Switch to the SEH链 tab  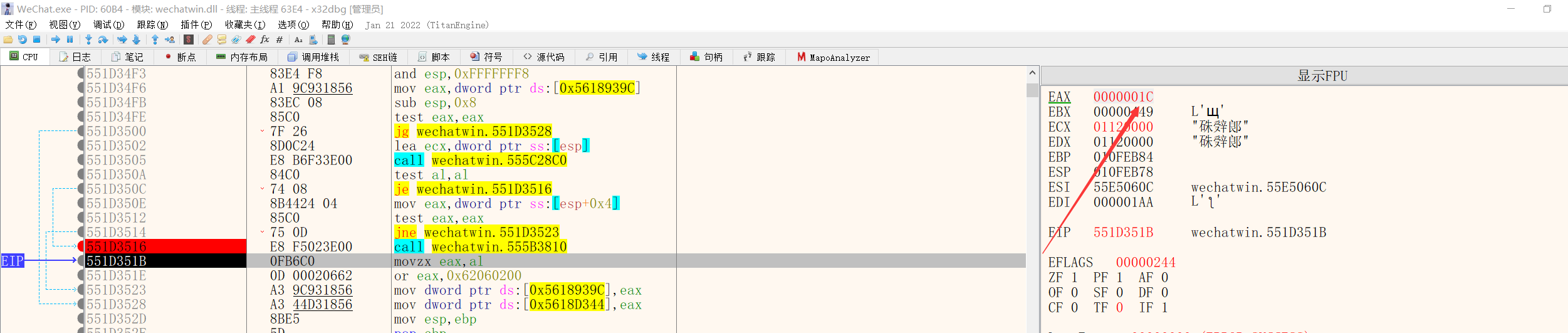[379, 57]
